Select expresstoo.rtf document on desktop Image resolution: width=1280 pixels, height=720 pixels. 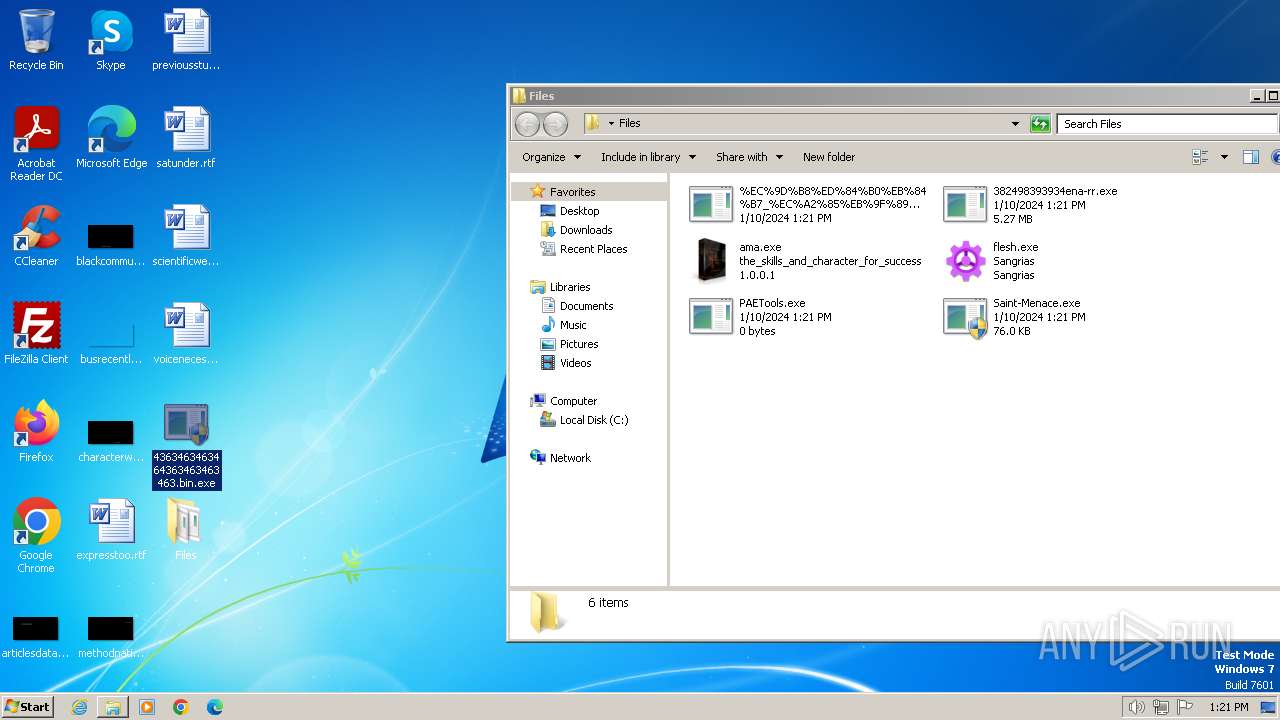(111, 530)
